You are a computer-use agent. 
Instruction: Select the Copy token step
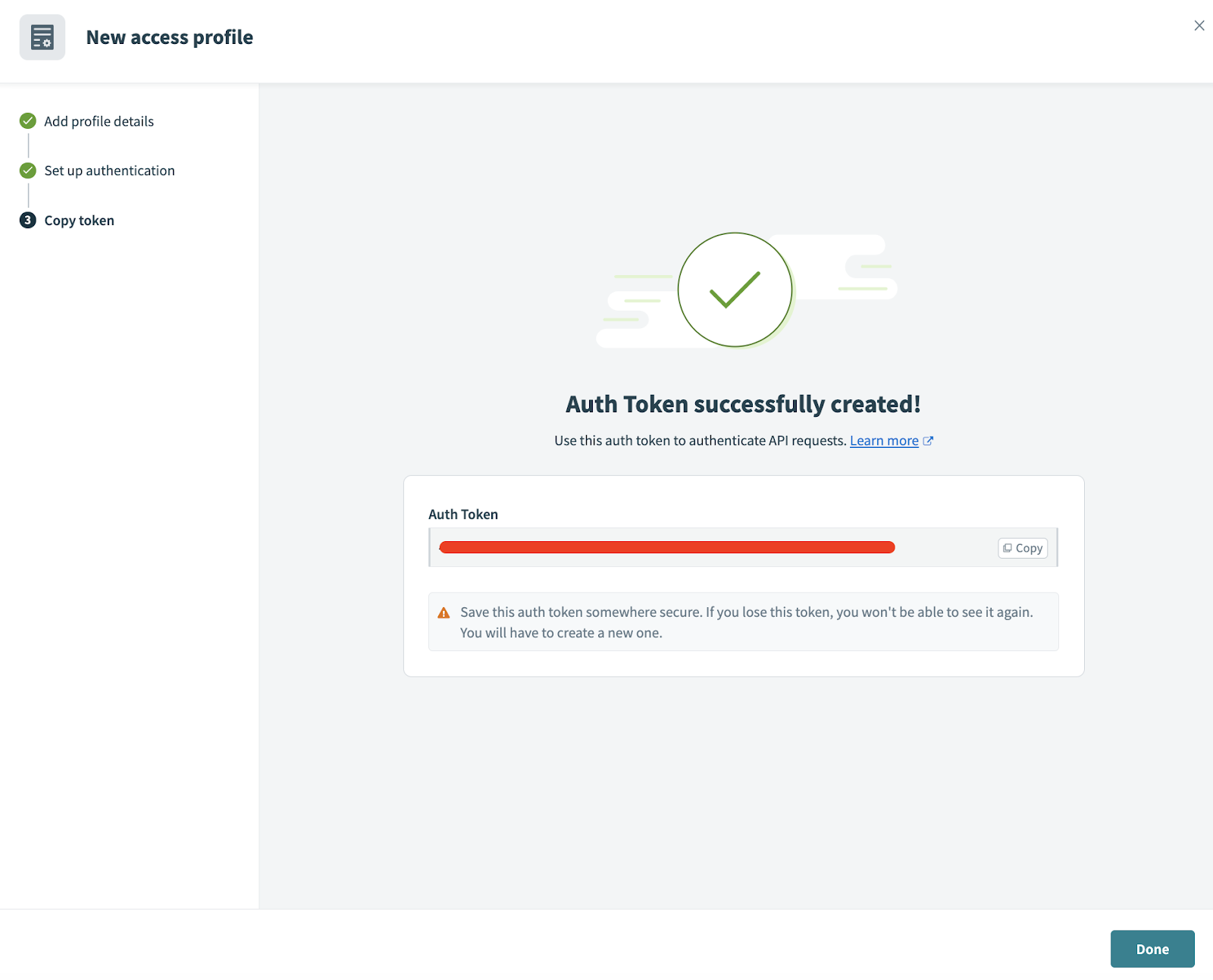point(79,220)
